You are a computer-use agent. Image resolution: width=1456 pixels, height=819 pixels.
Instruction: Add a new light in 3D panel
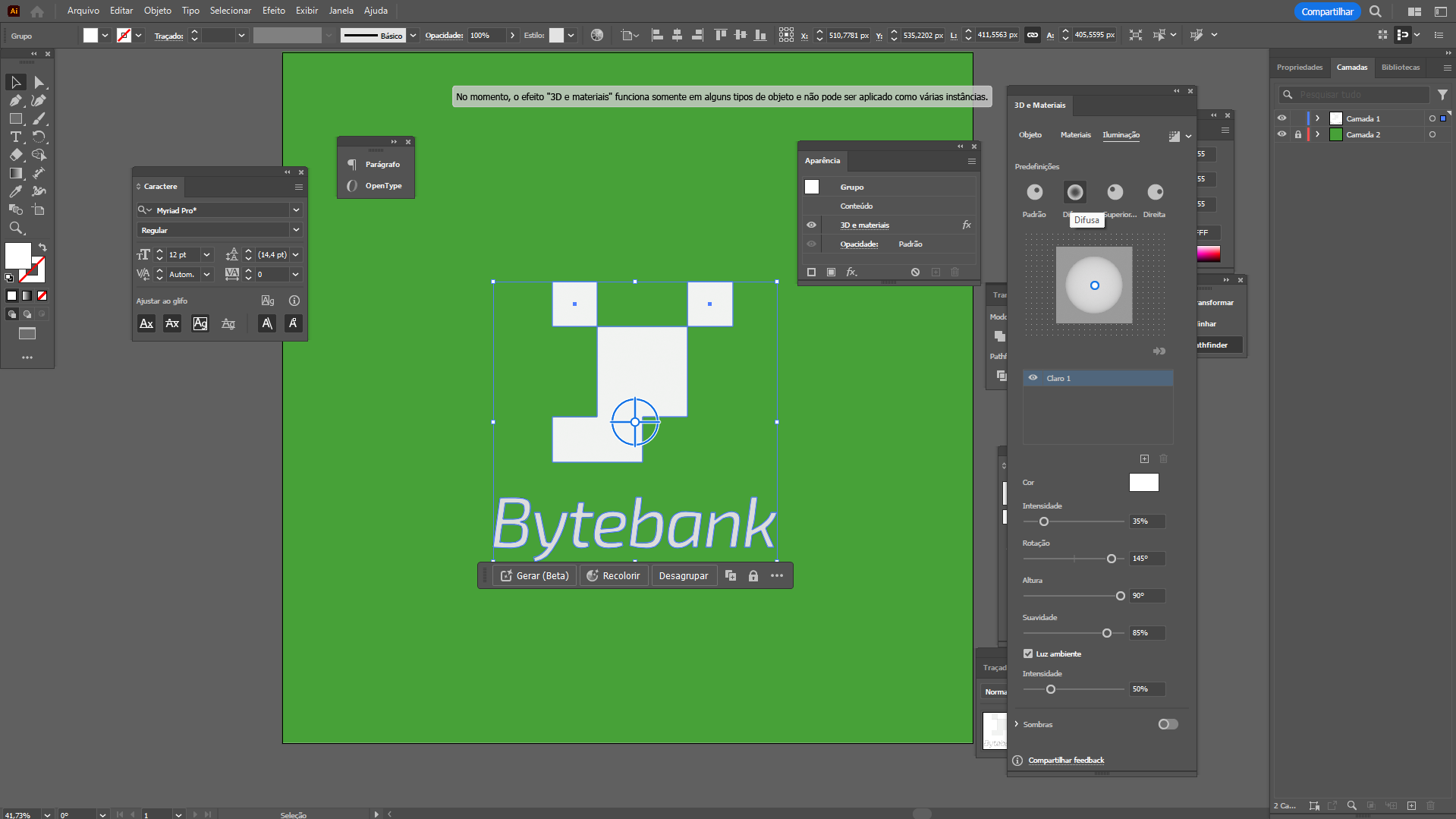(x=1144, y=458)
